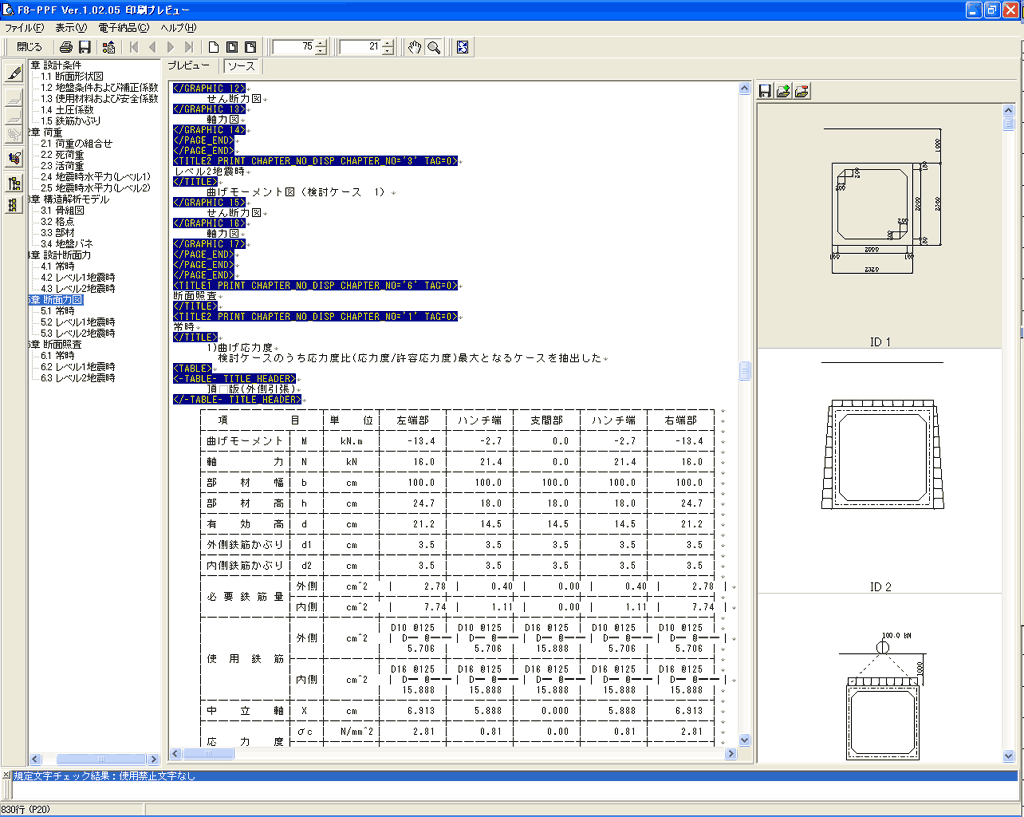Switch to the プレビュー tab

189,66
